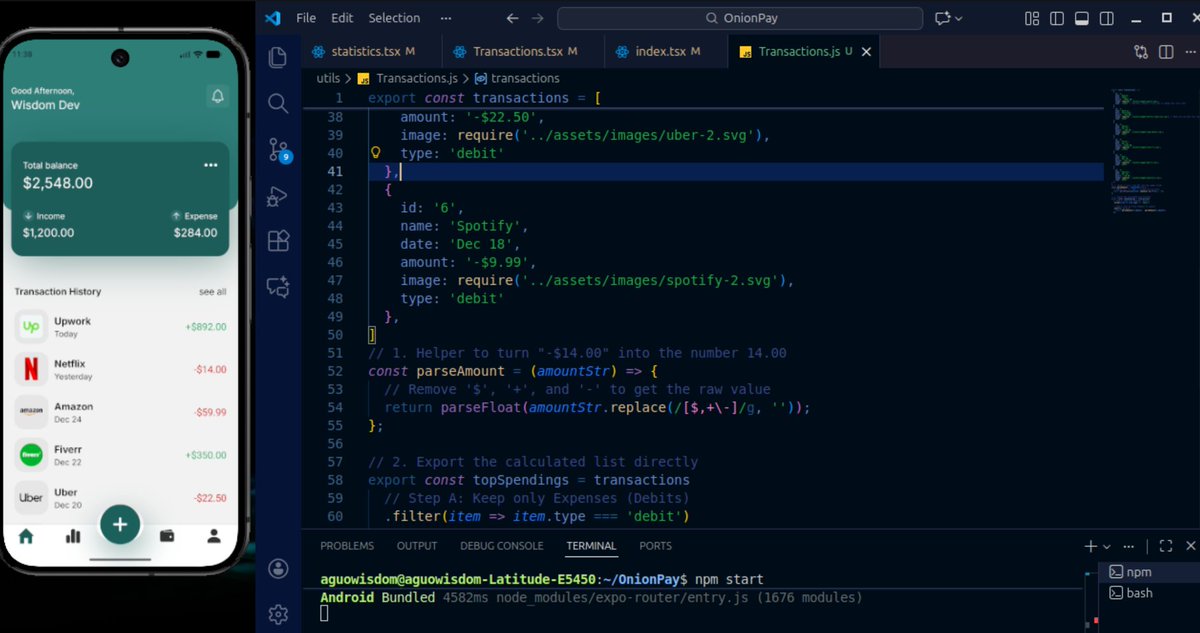Toggle the secondary side bar
The height and width of the screenshot is (633, 1200).
pyautogui.click(x=1107, y=18)
